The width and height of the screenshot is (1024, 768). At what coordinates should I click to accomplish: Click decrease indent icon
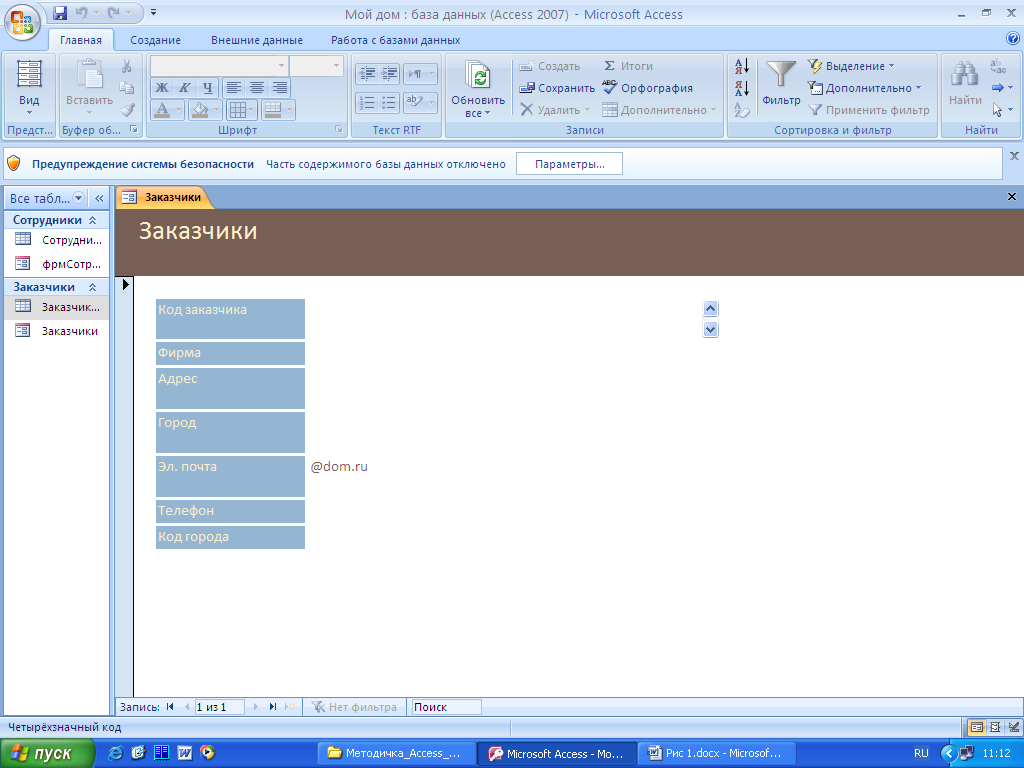tap(367, 74)
